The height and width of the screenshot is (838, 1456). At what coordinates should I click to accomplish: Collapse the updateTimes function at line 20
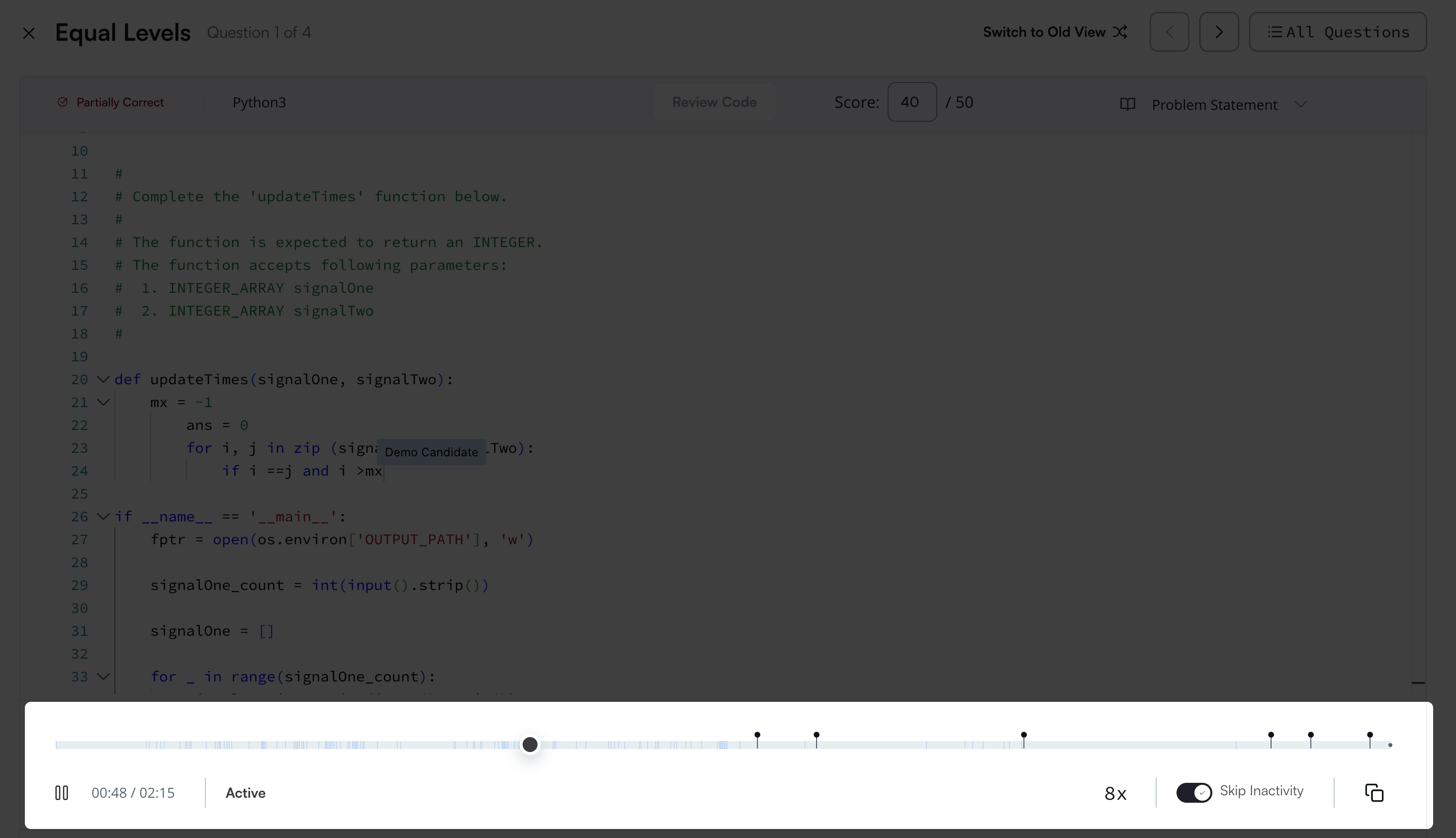(103, 379)
